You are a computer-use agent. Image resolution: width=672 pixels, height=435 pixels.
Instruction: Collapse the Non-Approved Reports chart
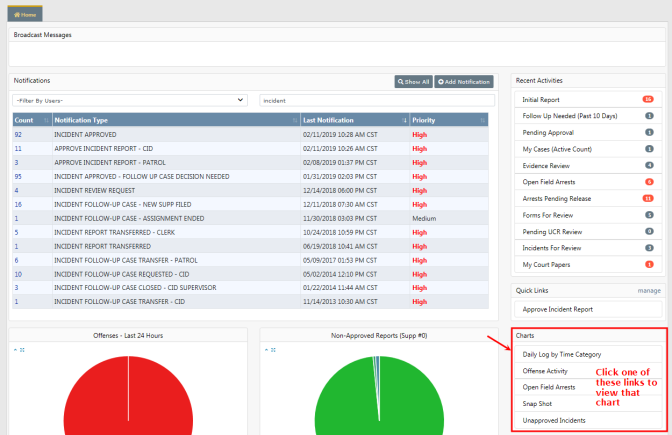pos(266,350)
